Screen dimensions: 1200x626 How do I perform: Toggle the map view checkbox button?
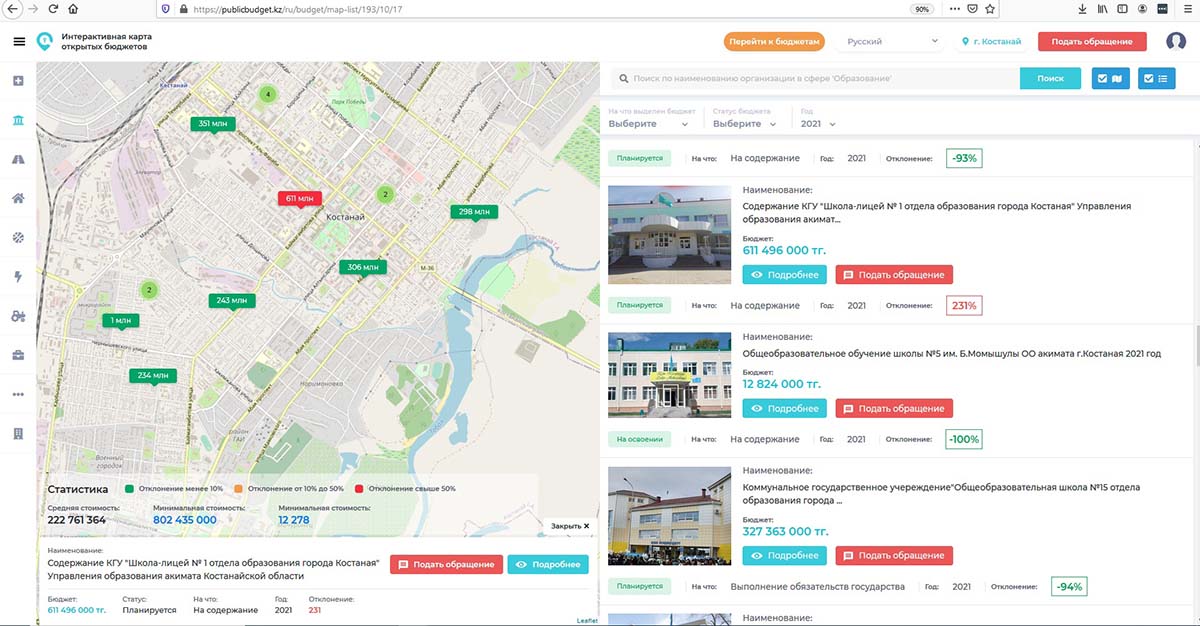1110,79
